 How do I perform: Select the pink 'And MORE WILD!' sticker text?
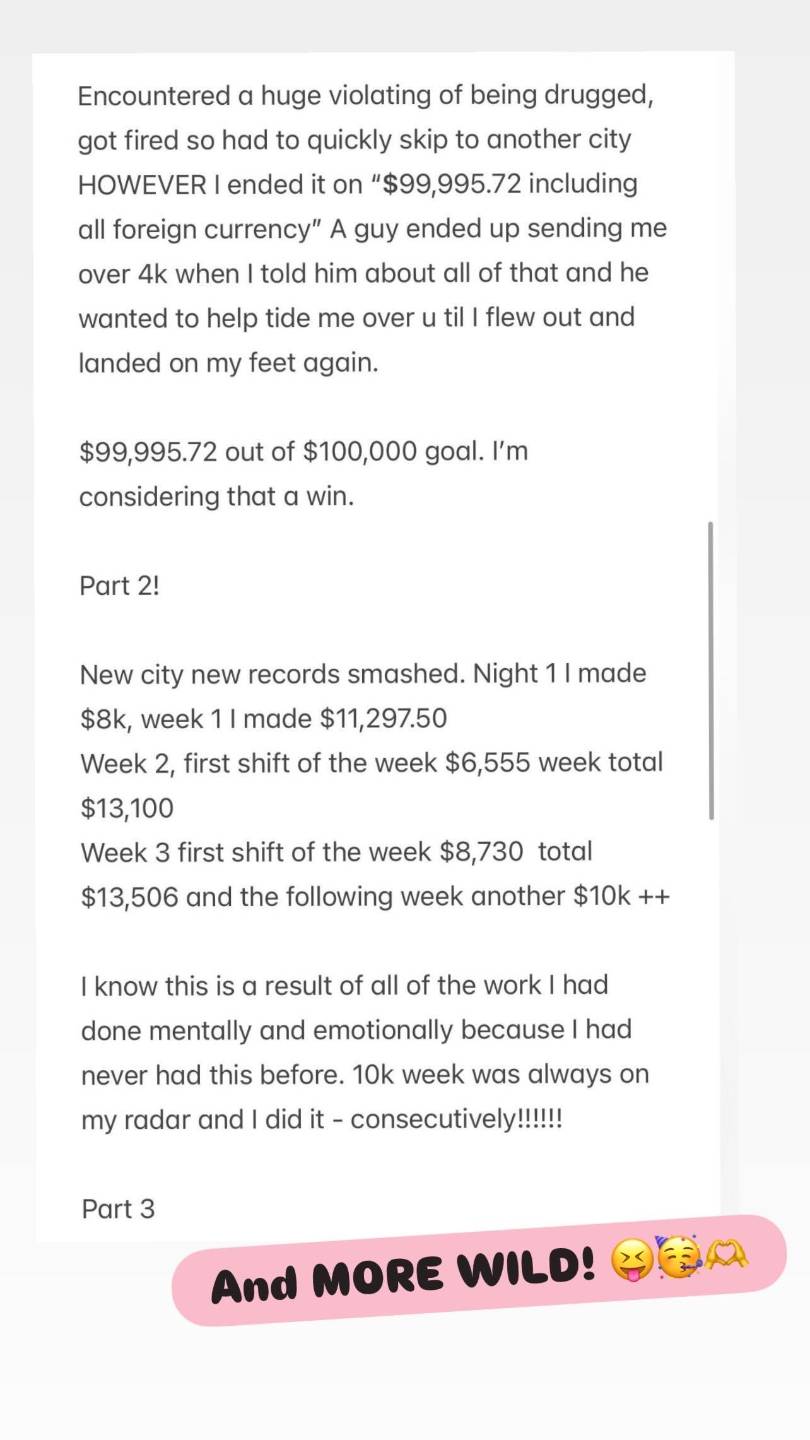click(404, 1278)
